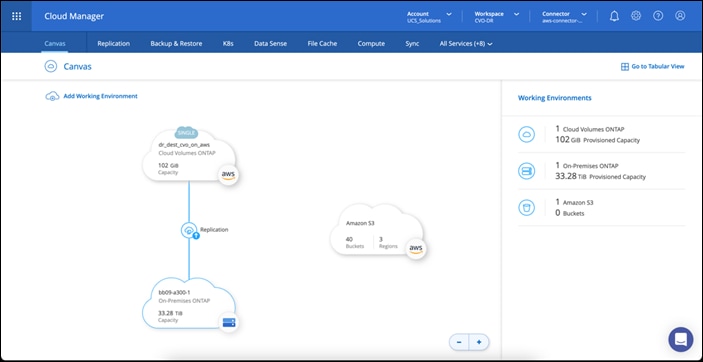Image resolution: width=703 pixels, height=362 pixels.
Task: Open the app launcher grid icon
Action: click(16, 16)
